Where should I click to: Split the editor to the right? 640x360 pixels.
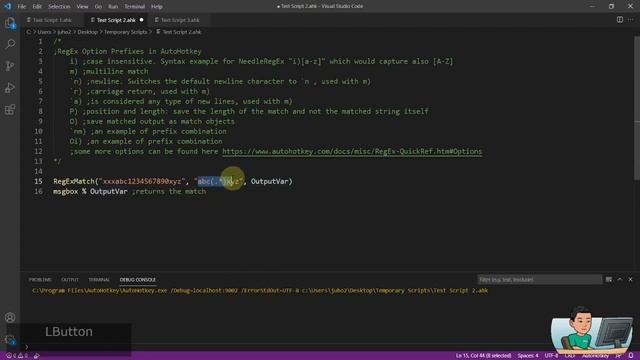pyautogui.click(x=620, y=20)
